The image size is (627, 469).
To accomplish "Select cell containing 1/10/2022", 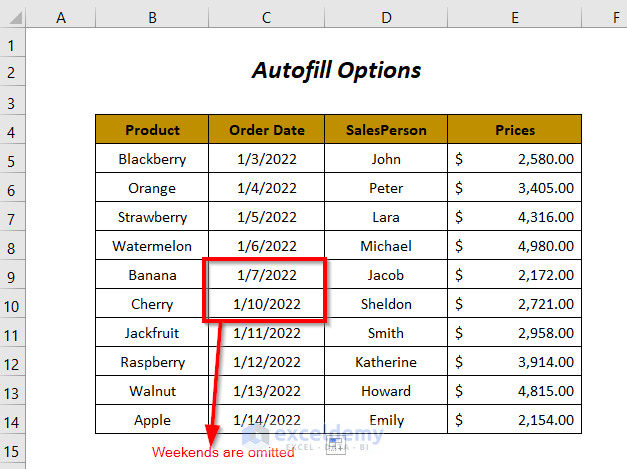I will tap(266, 304).
